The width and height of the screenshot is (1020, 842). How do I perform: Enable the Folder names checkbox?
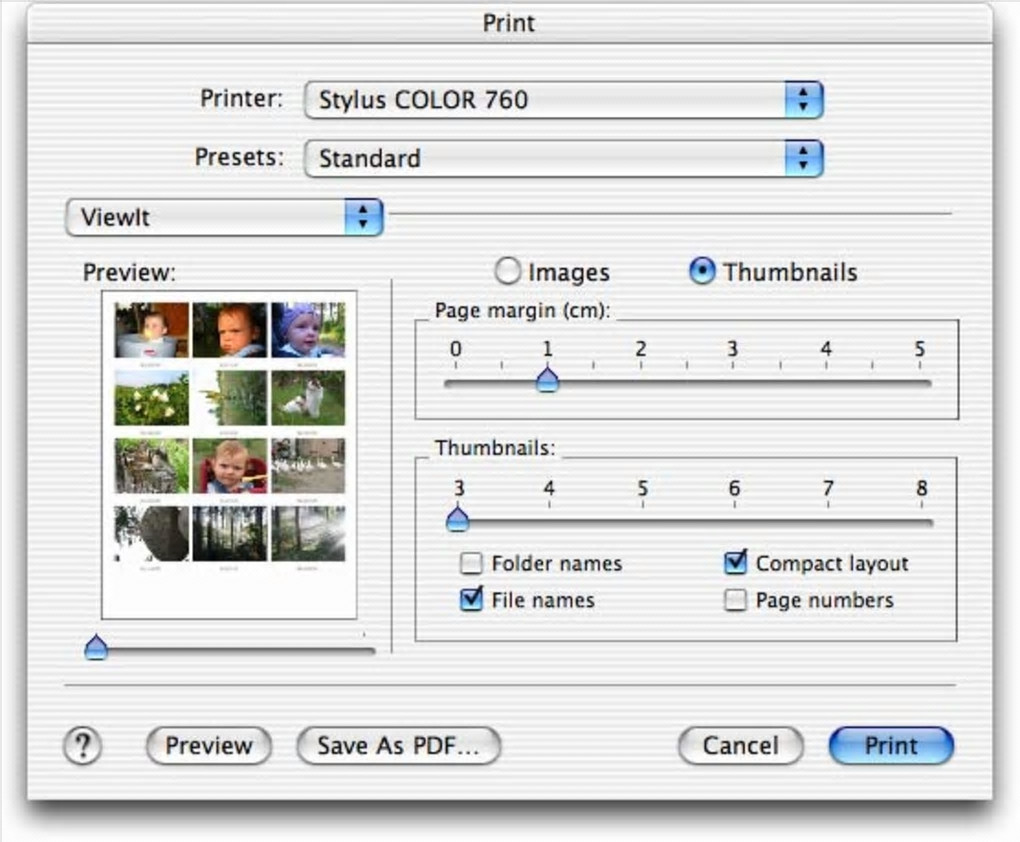471,564
